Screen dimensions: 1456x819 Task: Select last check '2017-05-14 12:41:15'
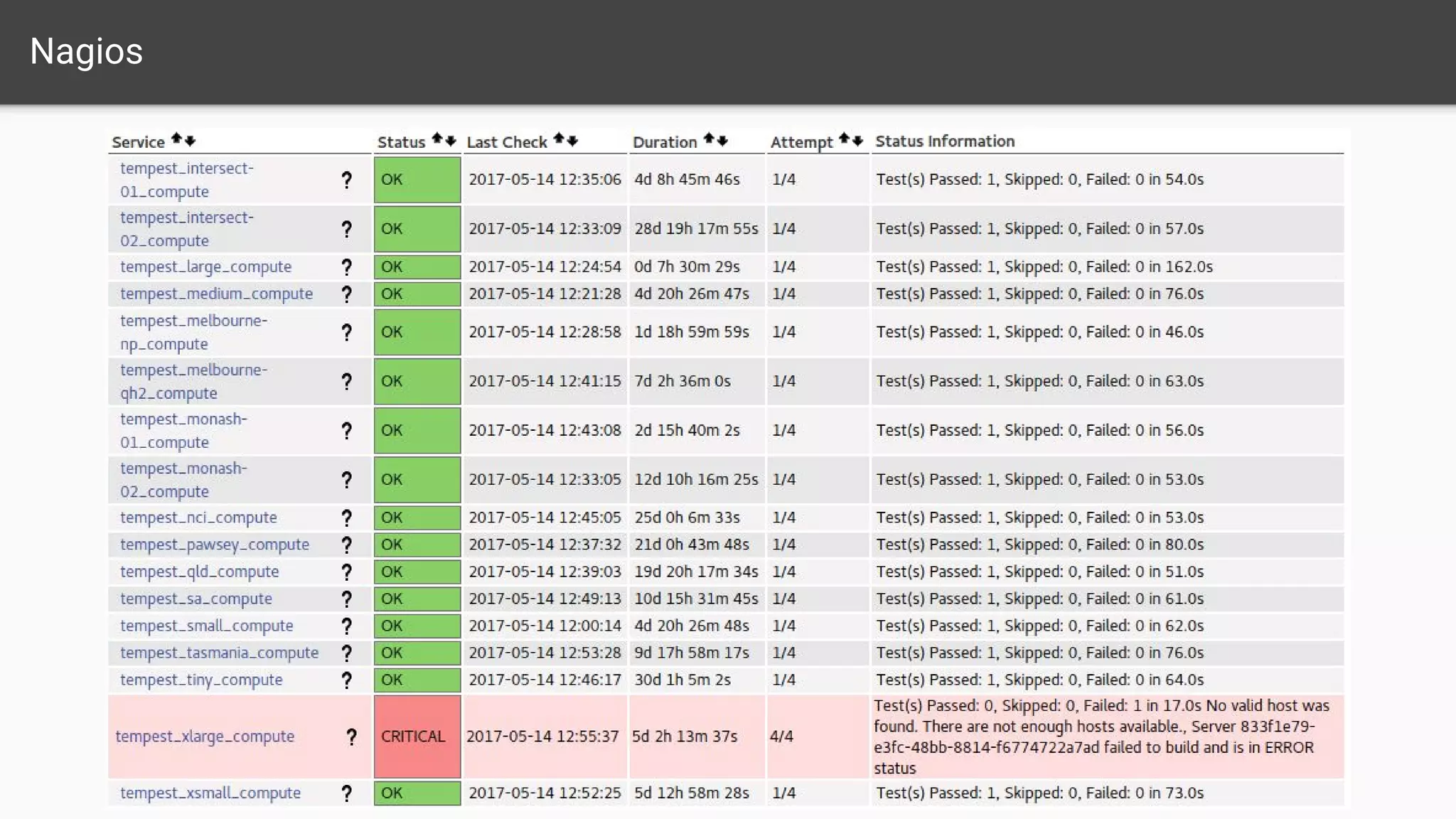tap(545, 382)
